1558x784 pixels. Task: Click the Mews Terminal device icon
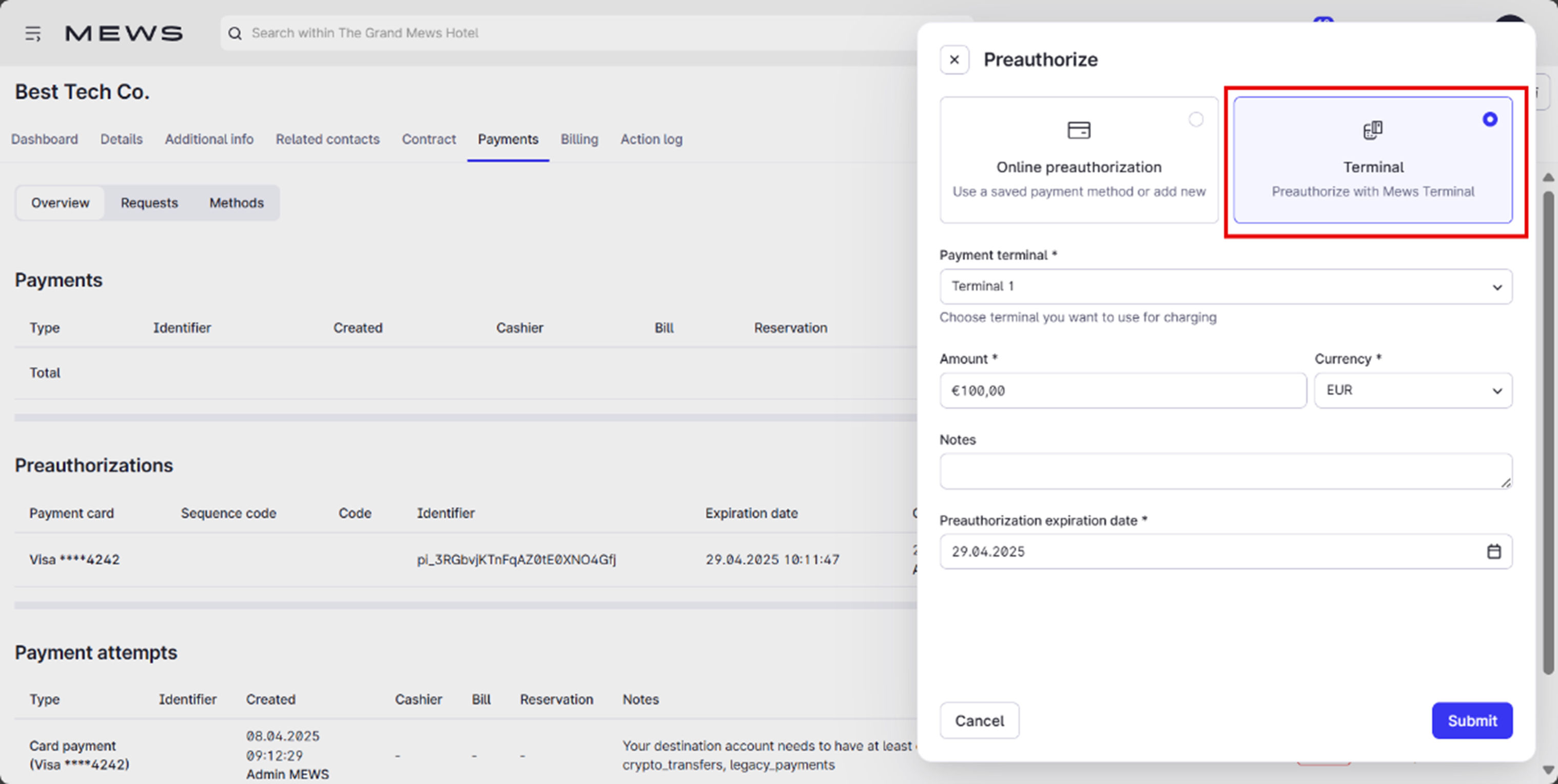pos(1372,130)
